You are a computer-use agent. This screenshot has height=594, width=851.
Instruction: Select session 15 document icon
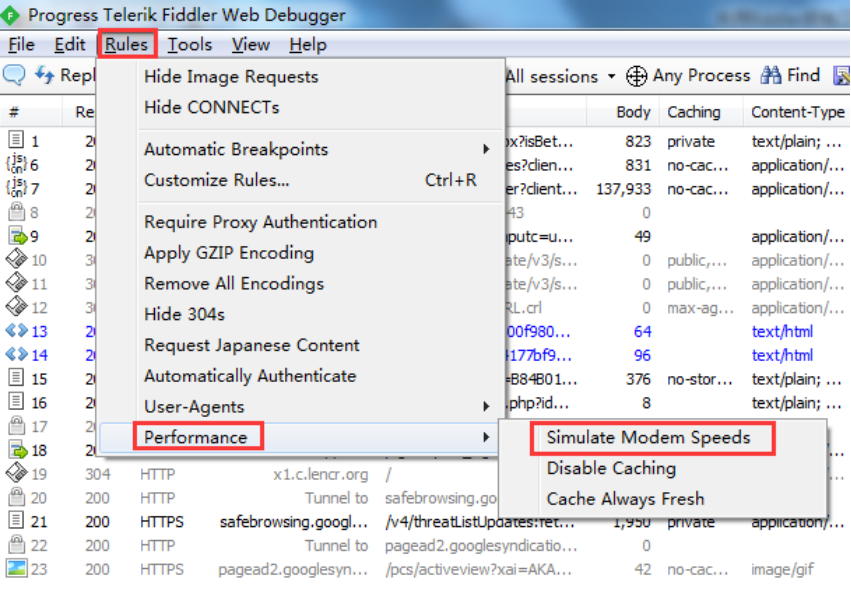[x=16, y=378]
